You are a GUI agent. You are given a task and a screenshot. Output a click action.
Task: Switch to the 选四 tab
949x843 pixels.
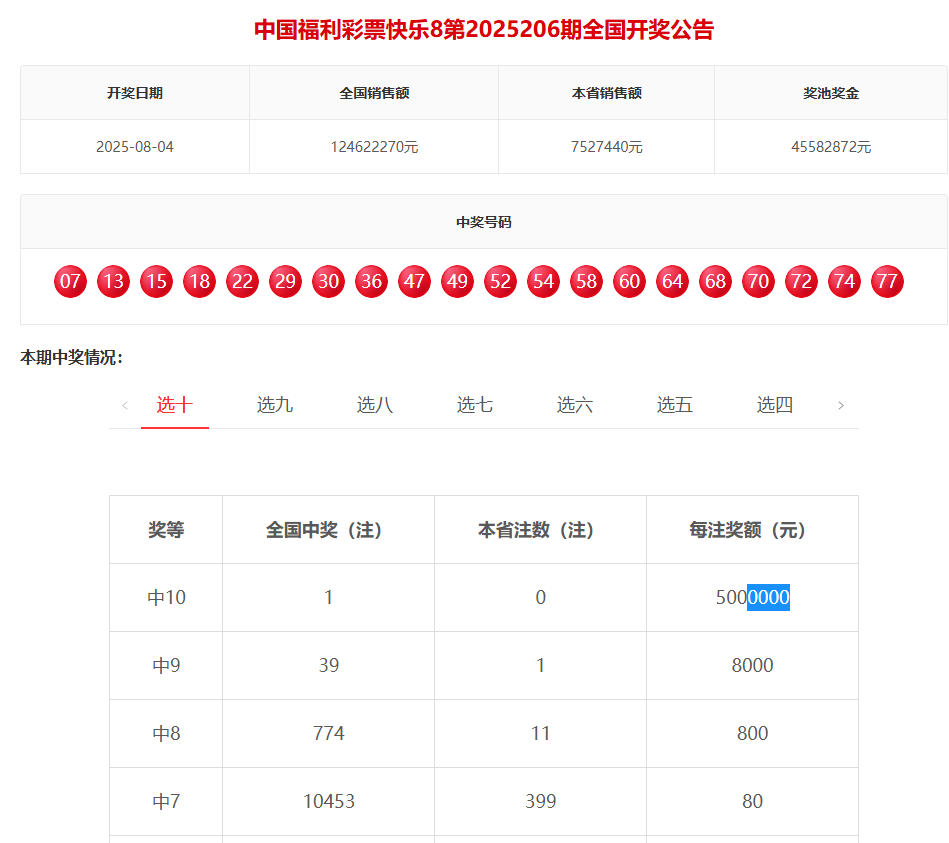tap(775, 404)
